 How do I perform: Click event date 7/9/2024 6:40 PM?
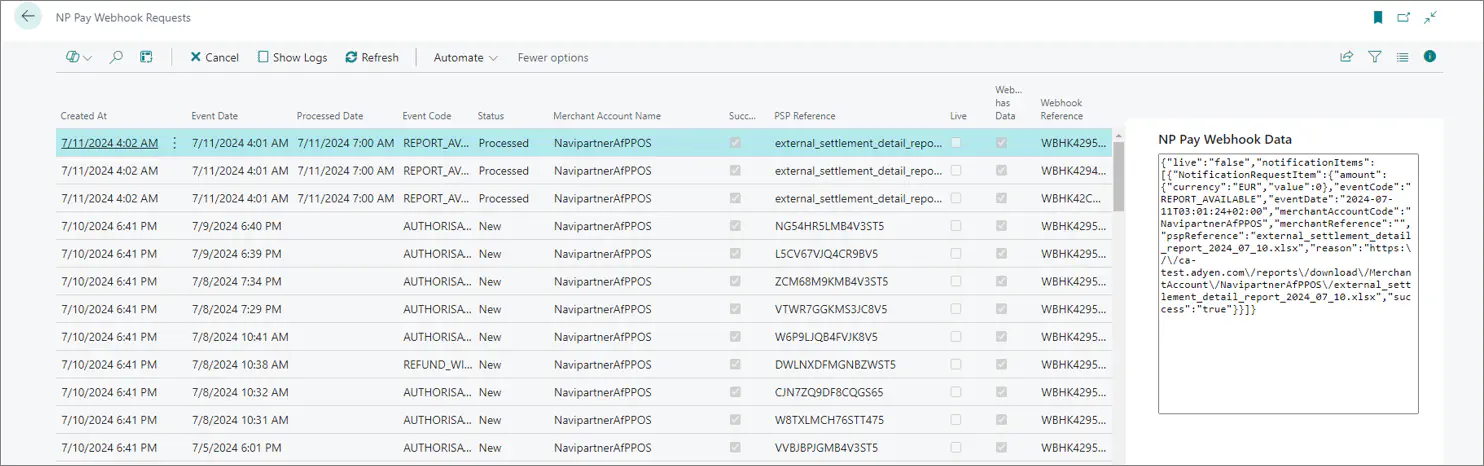(x=235, y=226)
